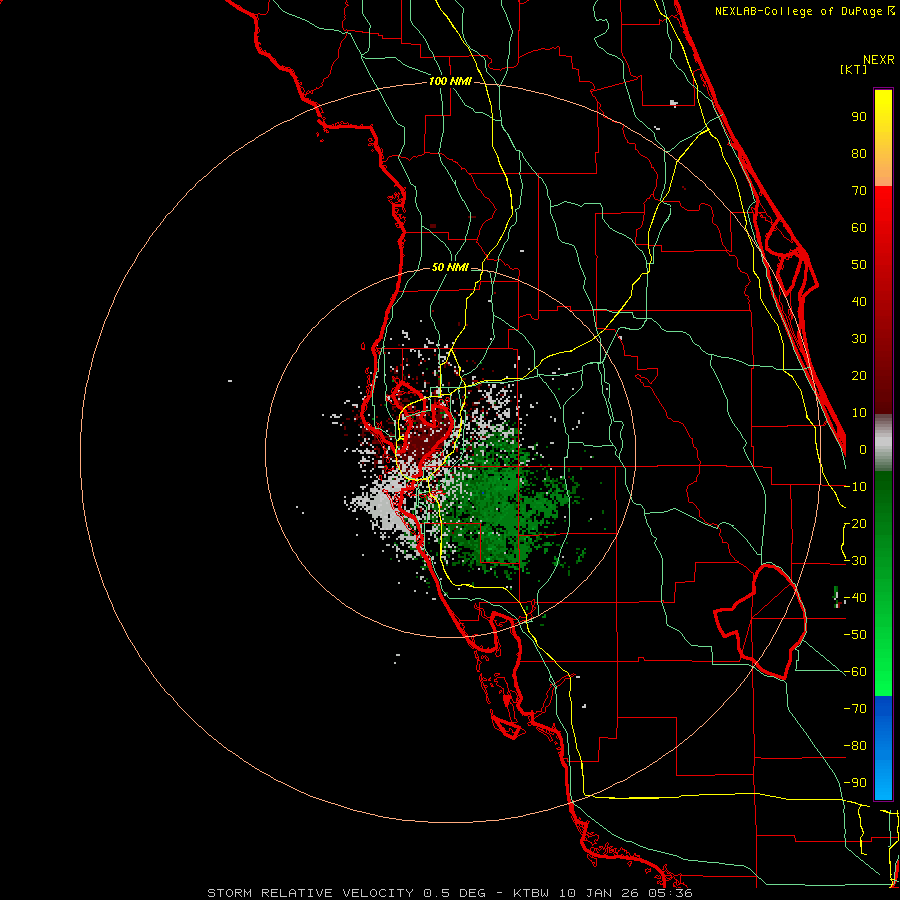Click the 0 scale value
This screenshot has width=900, height=900.
[x=863, y=450]
